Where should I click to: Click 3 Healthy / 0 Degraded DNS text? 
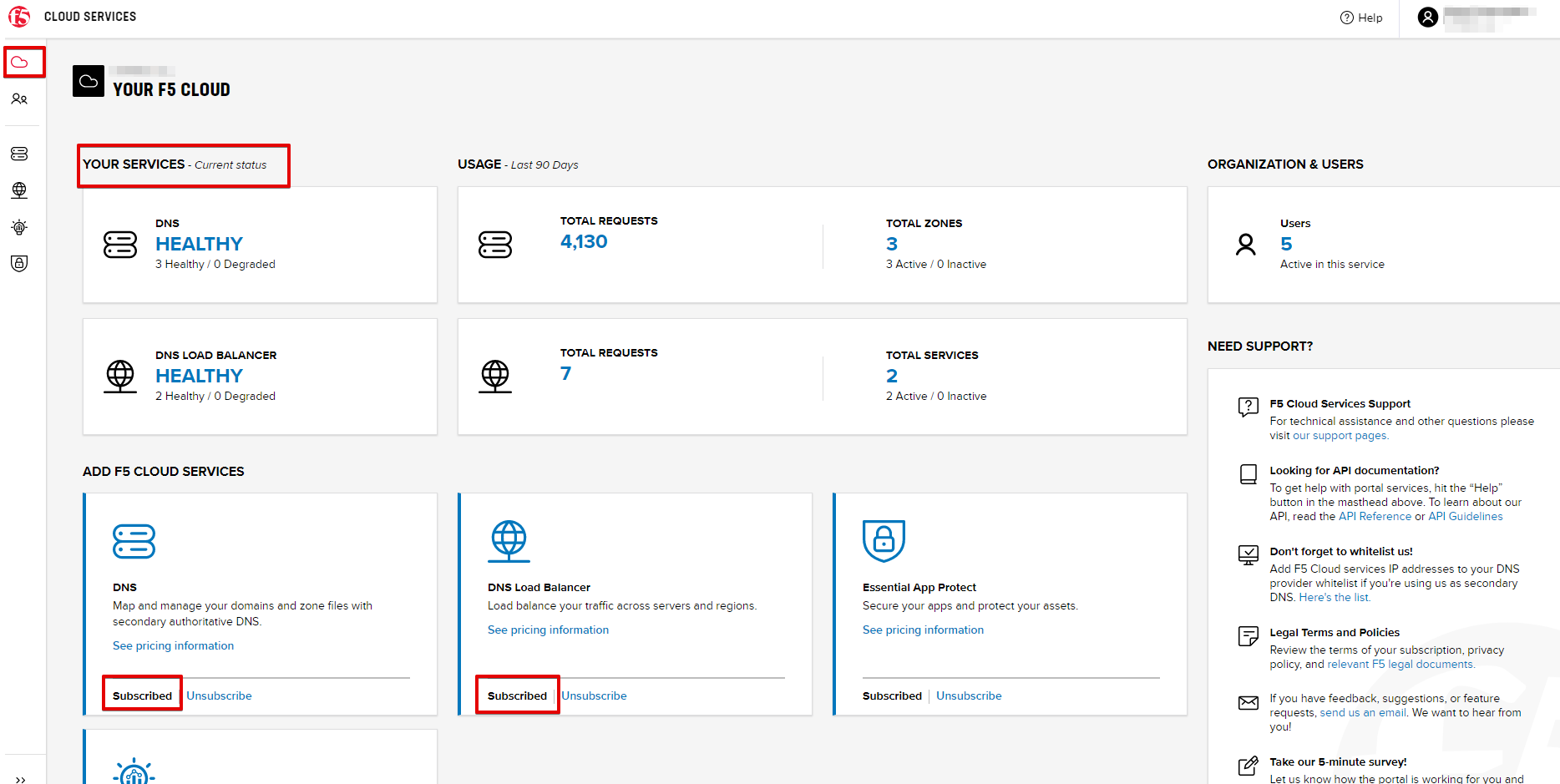pyautogui.click(x=215, y=265)
